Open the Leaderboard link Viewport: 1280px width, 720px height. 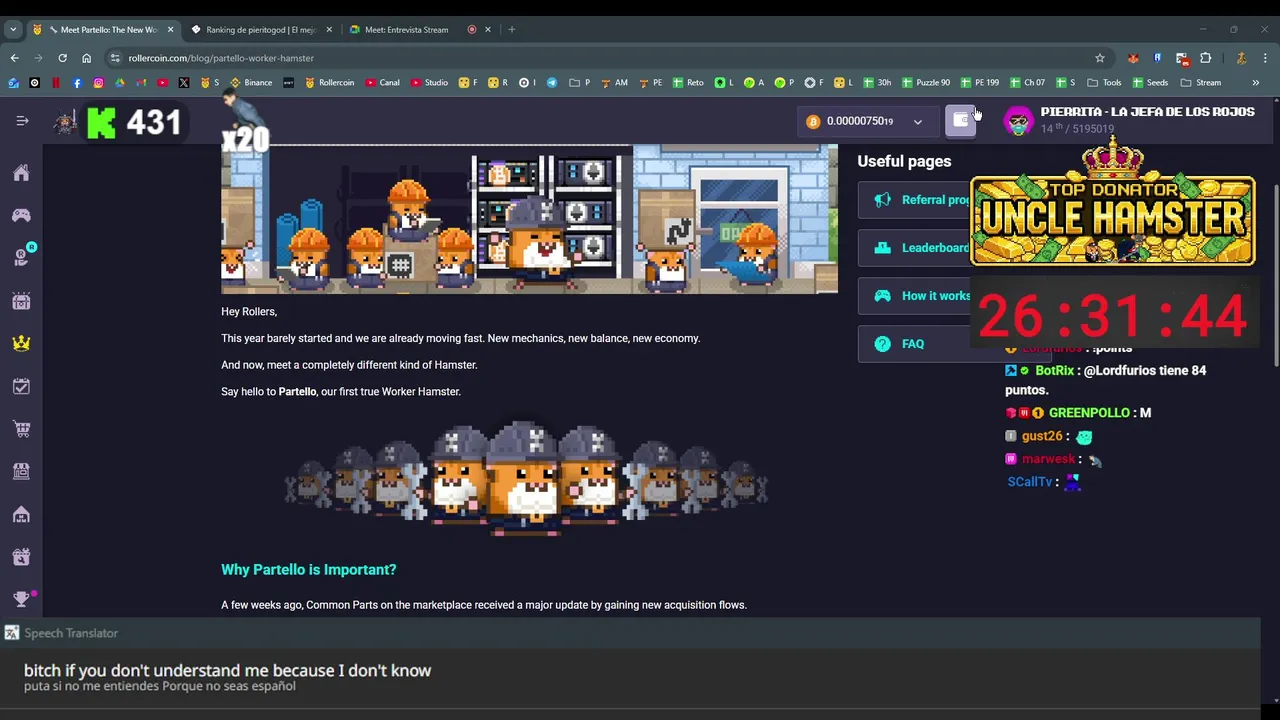tap(914, 248)
